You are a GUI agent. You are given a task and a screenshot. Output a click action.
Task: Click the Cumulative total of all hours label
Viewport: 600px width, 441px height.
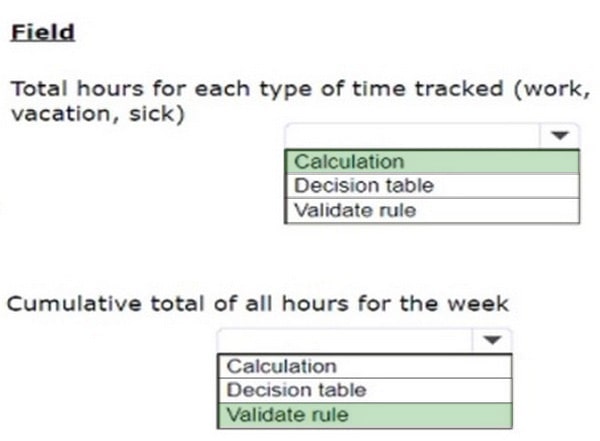[258, 304]
